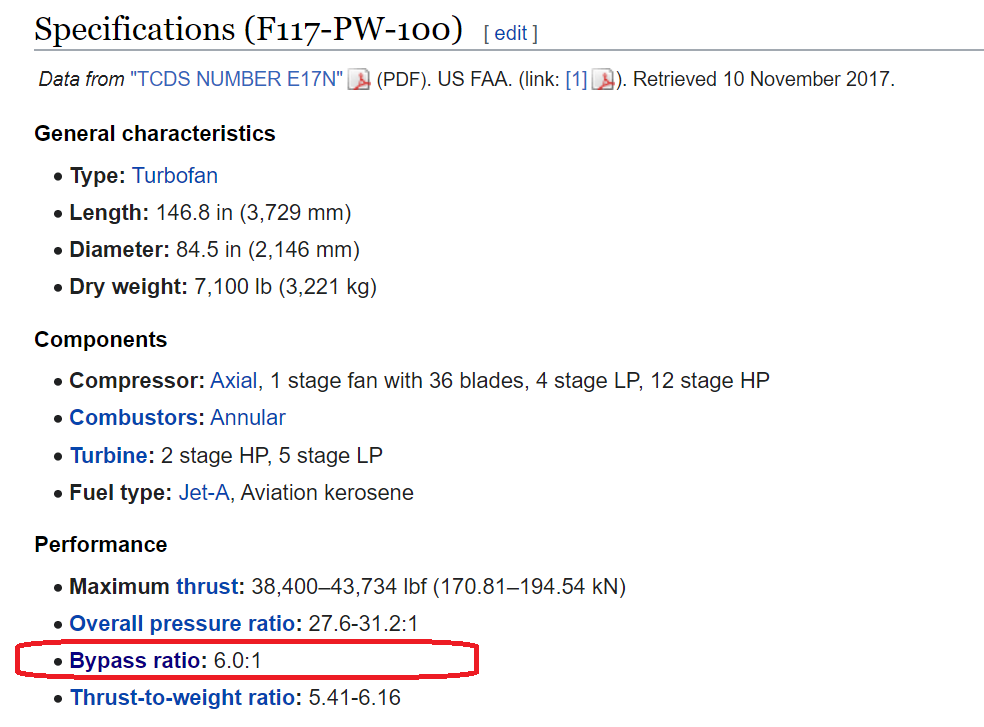Viewport: 984px width, 727px height.
Task: Click the General characteristics subheading
Action: pyautogui.click(x=155, y=134)
